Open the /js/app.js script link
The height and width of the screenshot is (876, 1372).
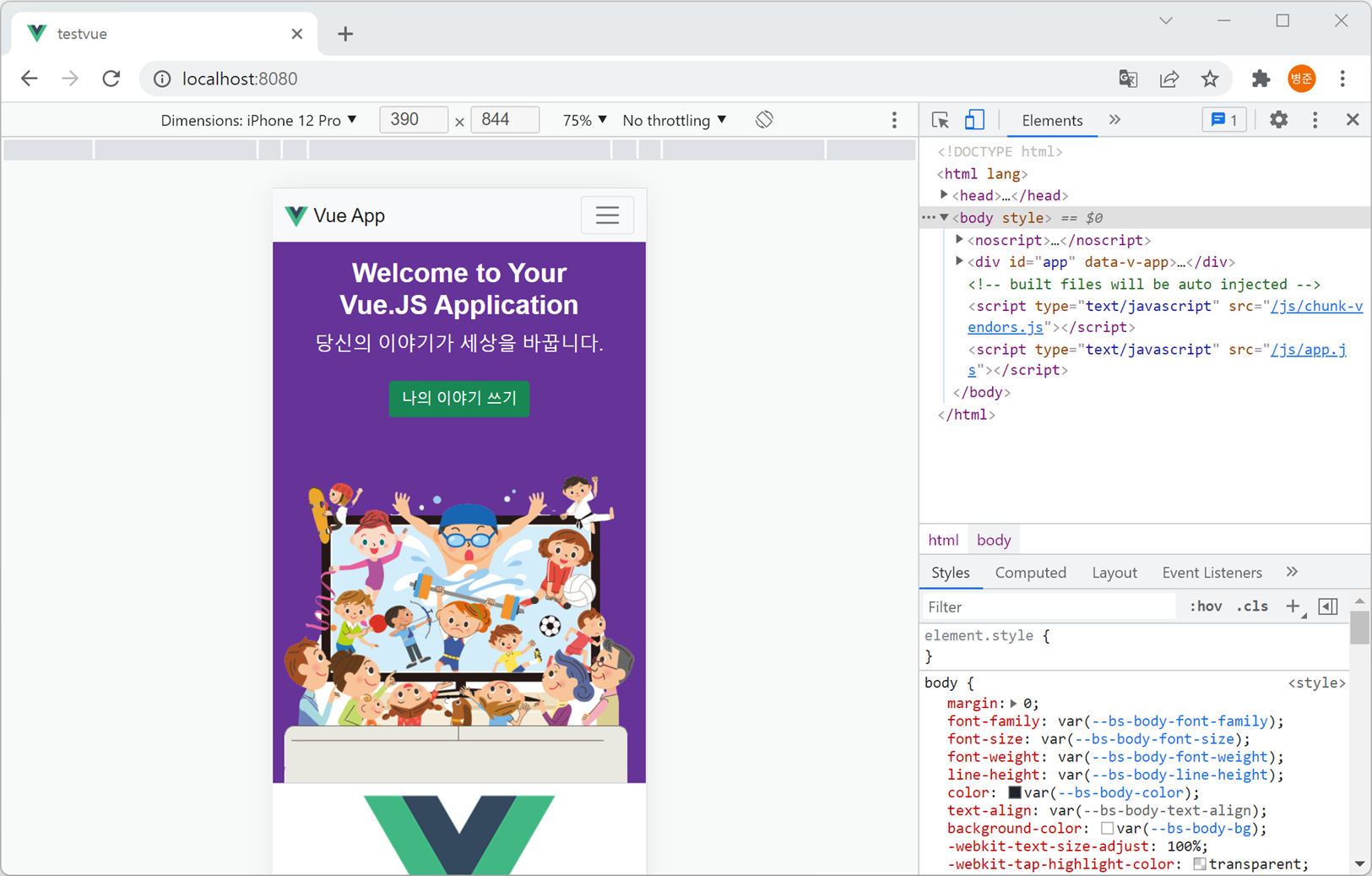pos(1308,350)
